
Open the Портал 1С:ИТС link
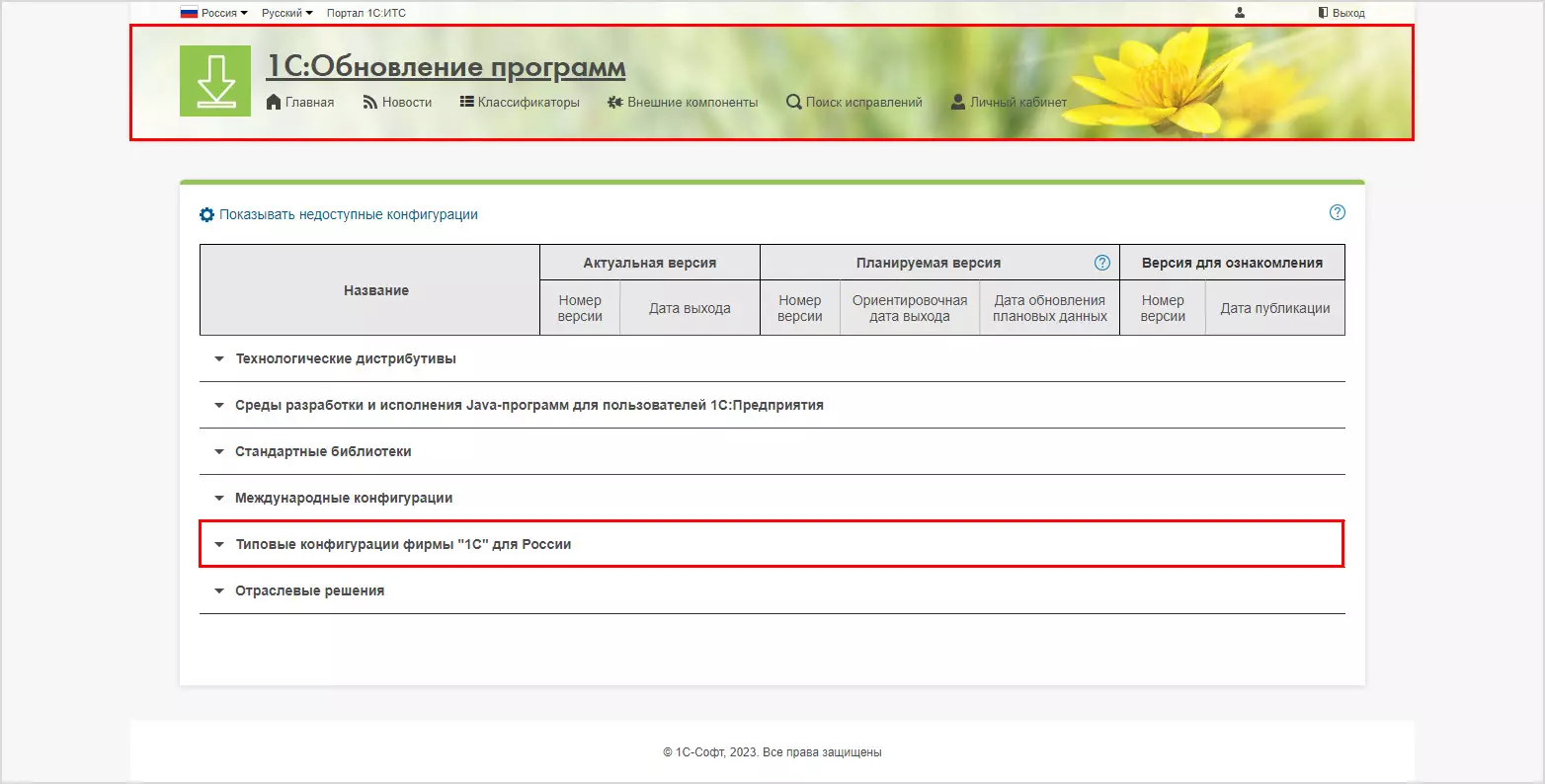coord(366,13)
